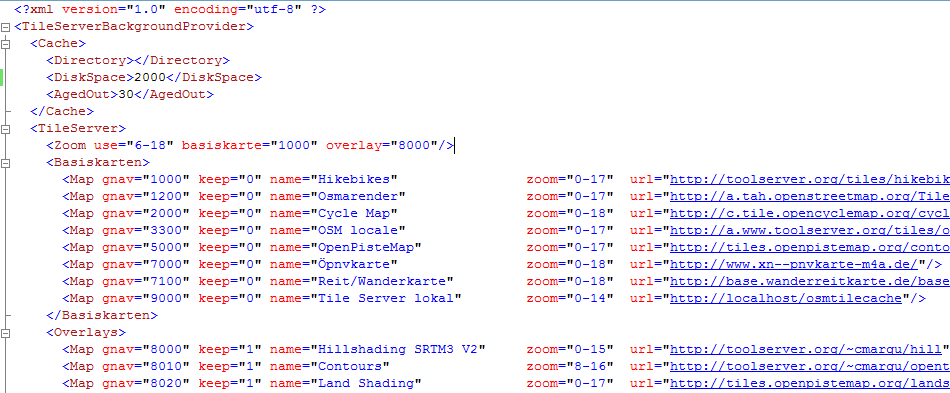Screen dimensions: 950x393
Task: Collapse the Cache element fold marker
Action: 5,44
